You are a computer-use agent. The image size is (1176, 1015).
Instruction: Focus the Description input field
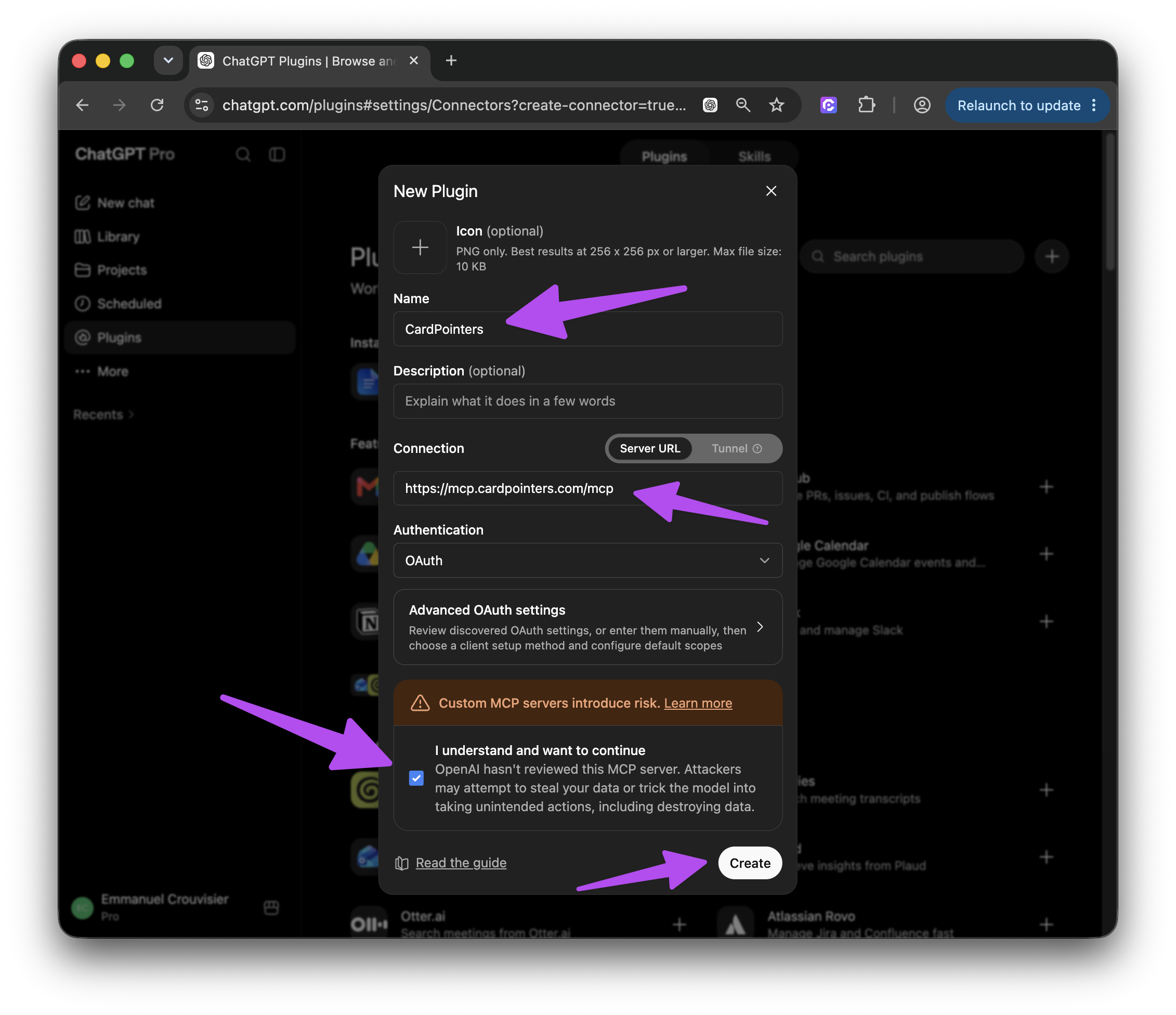587,401
